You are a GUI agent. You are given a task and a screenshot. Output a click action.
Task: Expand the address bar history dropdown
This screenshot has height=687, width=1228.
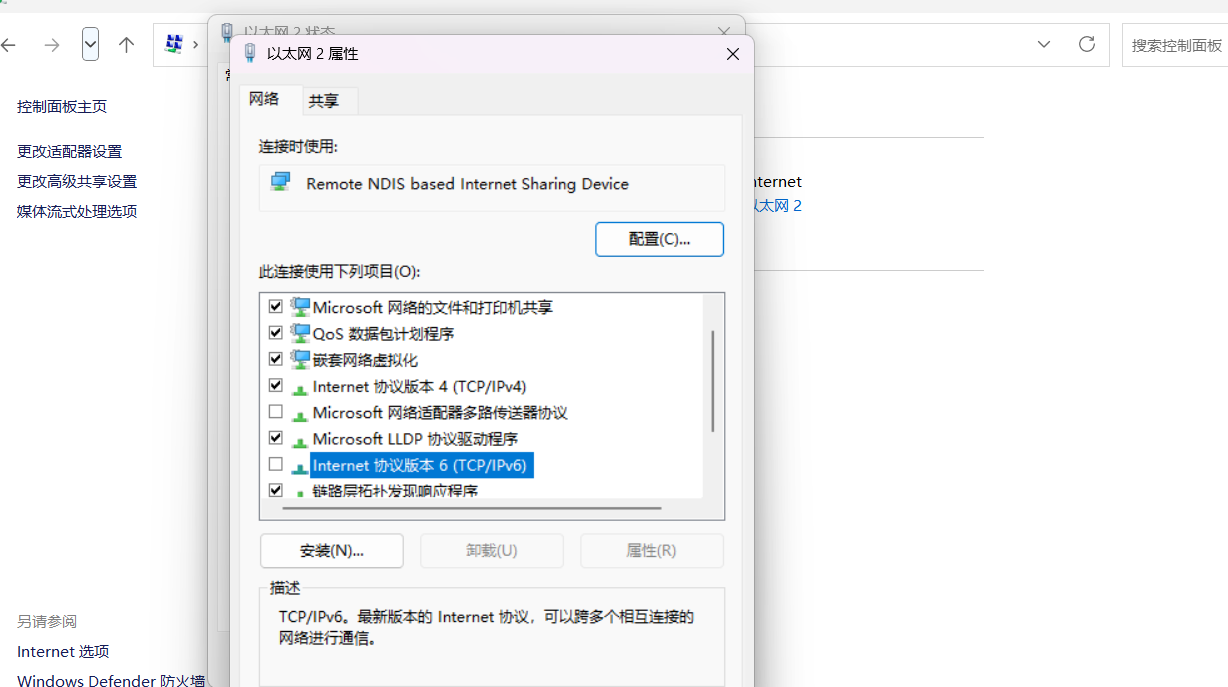point(1044,44)
